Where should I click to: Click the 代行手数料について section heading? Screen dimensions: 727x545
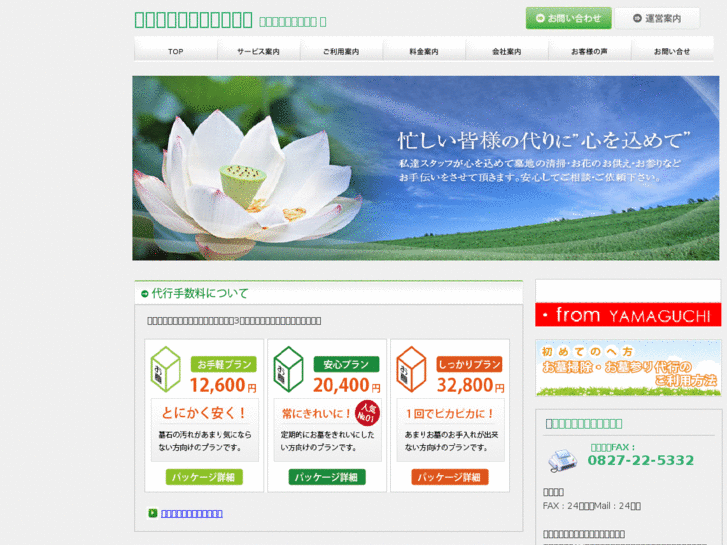click(x=200, y=293)
